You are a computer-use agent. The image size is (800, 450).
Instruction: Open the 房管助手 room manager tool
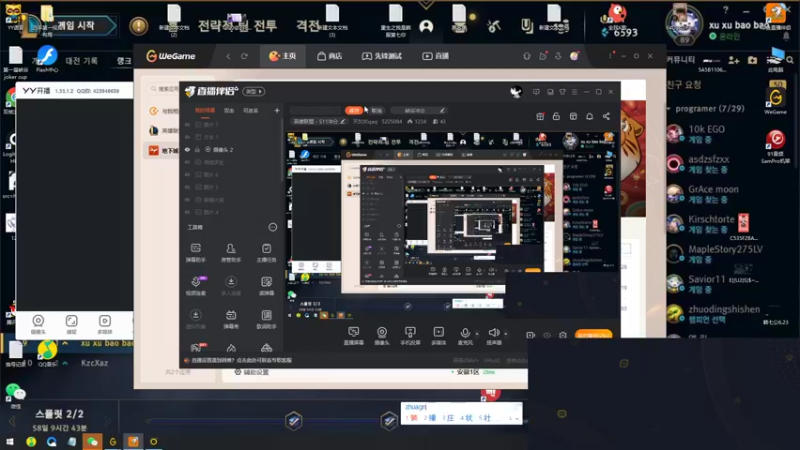(231, 253)
